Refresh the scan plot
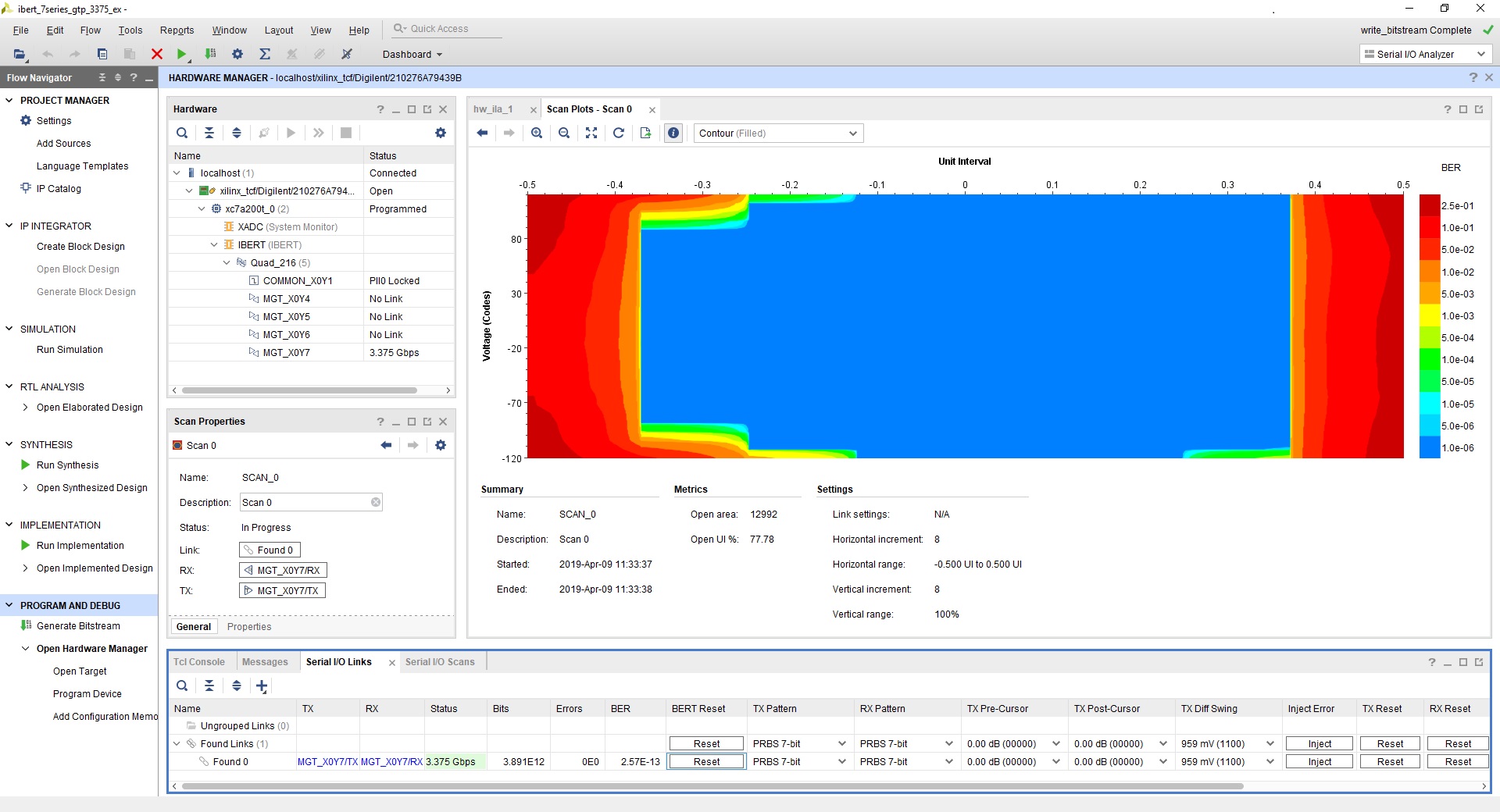1500x812 pixels. point(618,133)
